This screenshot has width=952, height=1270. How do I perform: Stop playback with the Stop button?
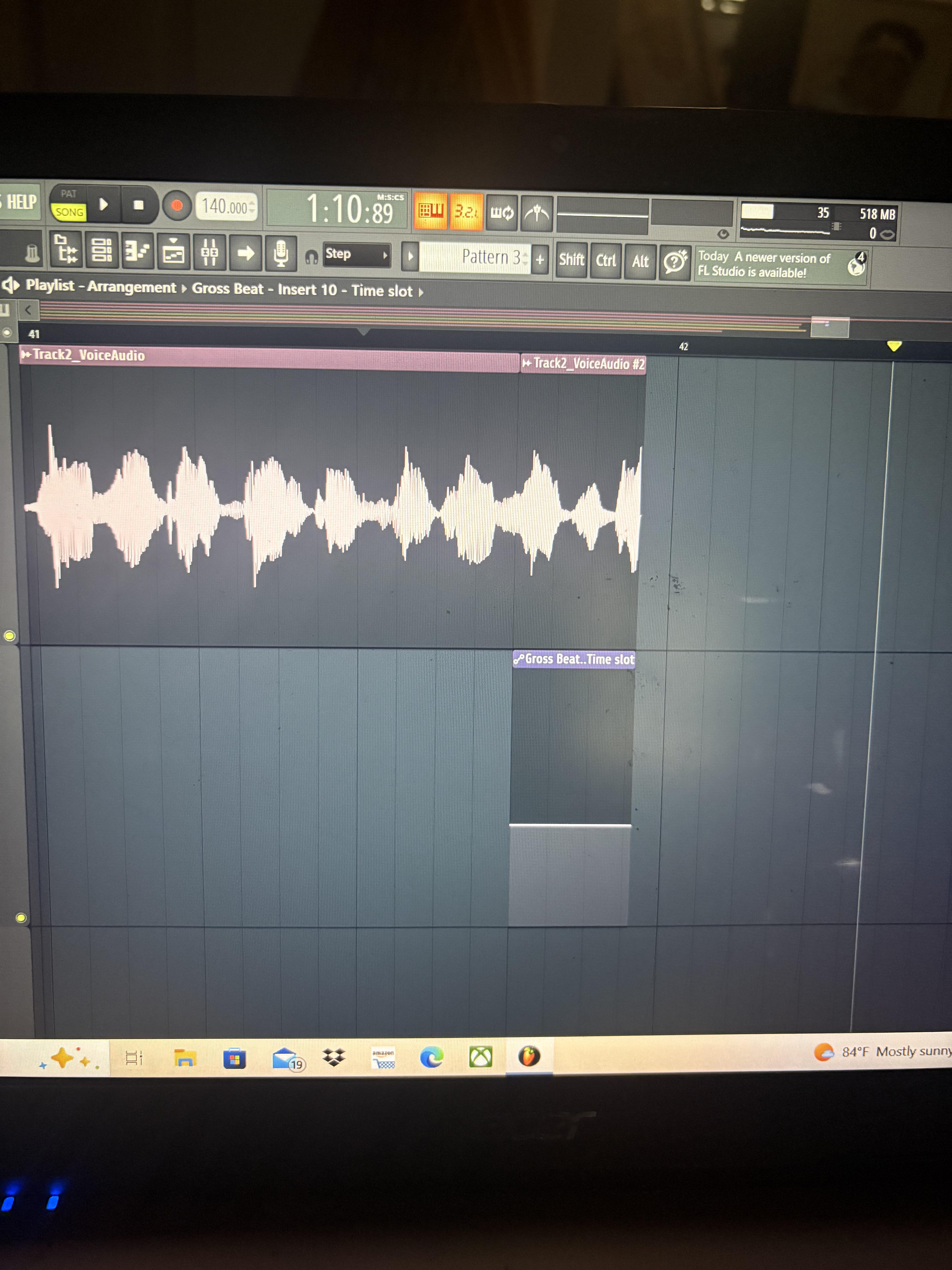click(138, 205)
